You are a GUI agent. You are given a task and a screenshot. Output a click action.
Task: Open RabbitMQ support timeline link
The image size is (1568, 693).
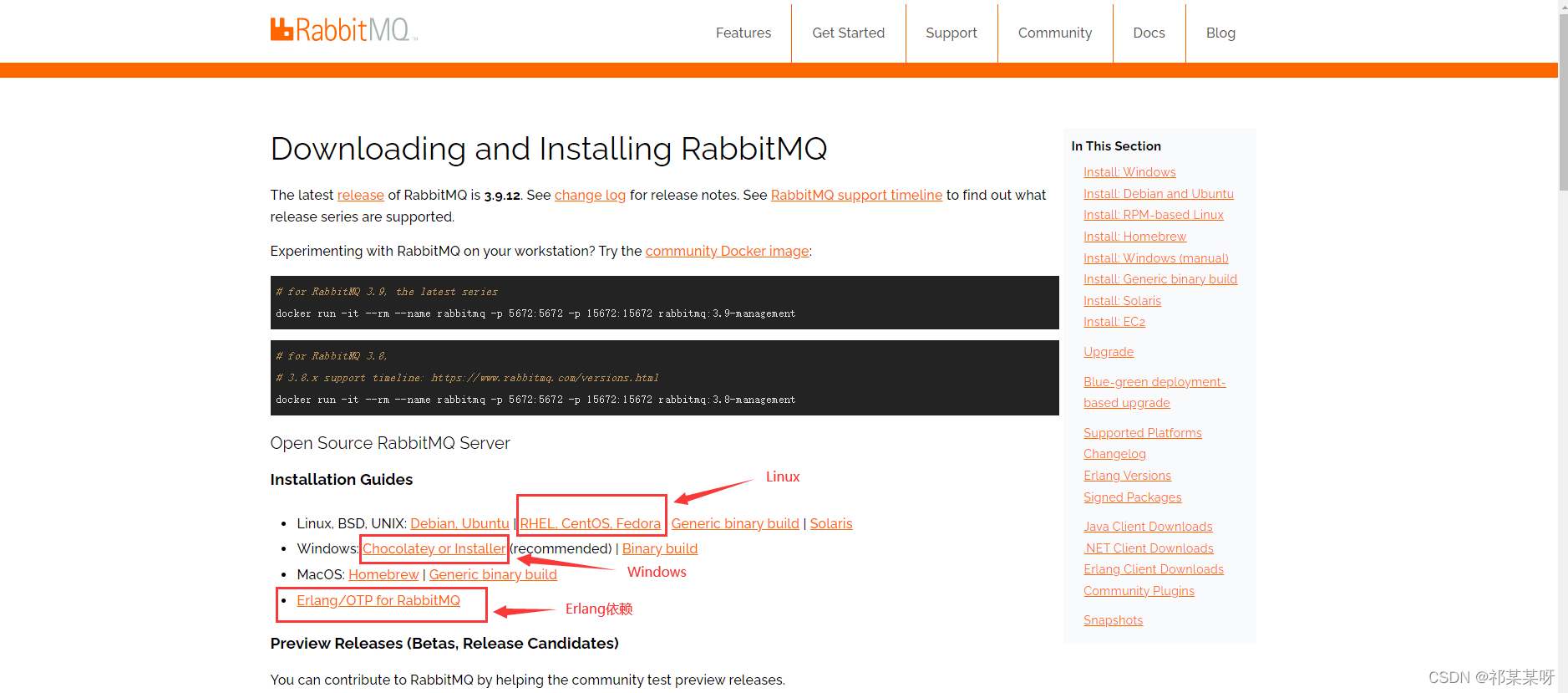pyautogui.click(x=856, y=195)
